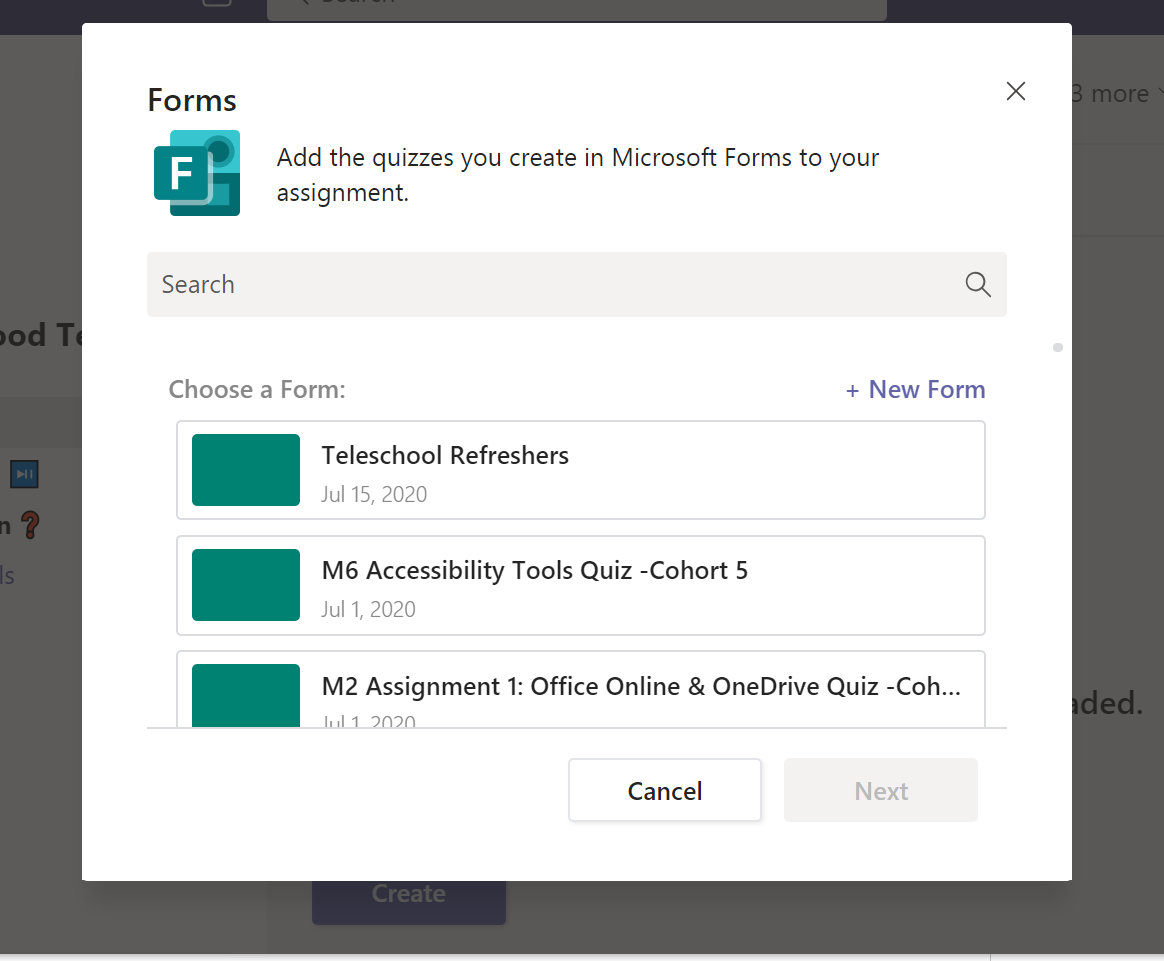Pick M2 Assignment 1: Office Online quiz
Viewport: 1164px width, 961px height.
pos(640,687)
